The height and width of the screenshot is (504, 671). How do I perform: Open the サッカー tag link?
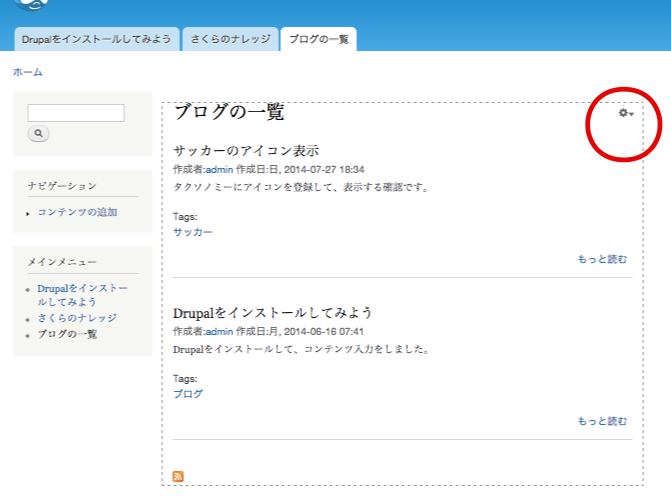coord(193,232)
